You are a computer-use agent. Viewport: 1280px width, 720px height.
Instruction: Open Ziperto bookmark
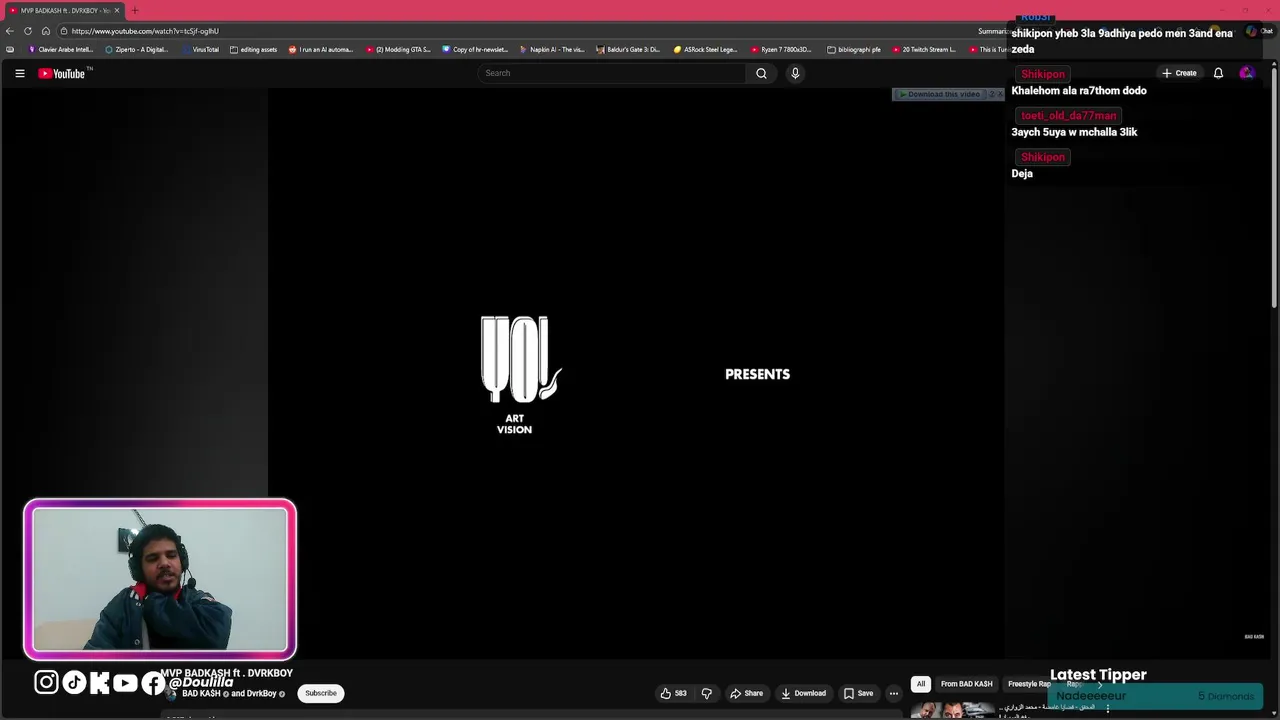(137, 49)
